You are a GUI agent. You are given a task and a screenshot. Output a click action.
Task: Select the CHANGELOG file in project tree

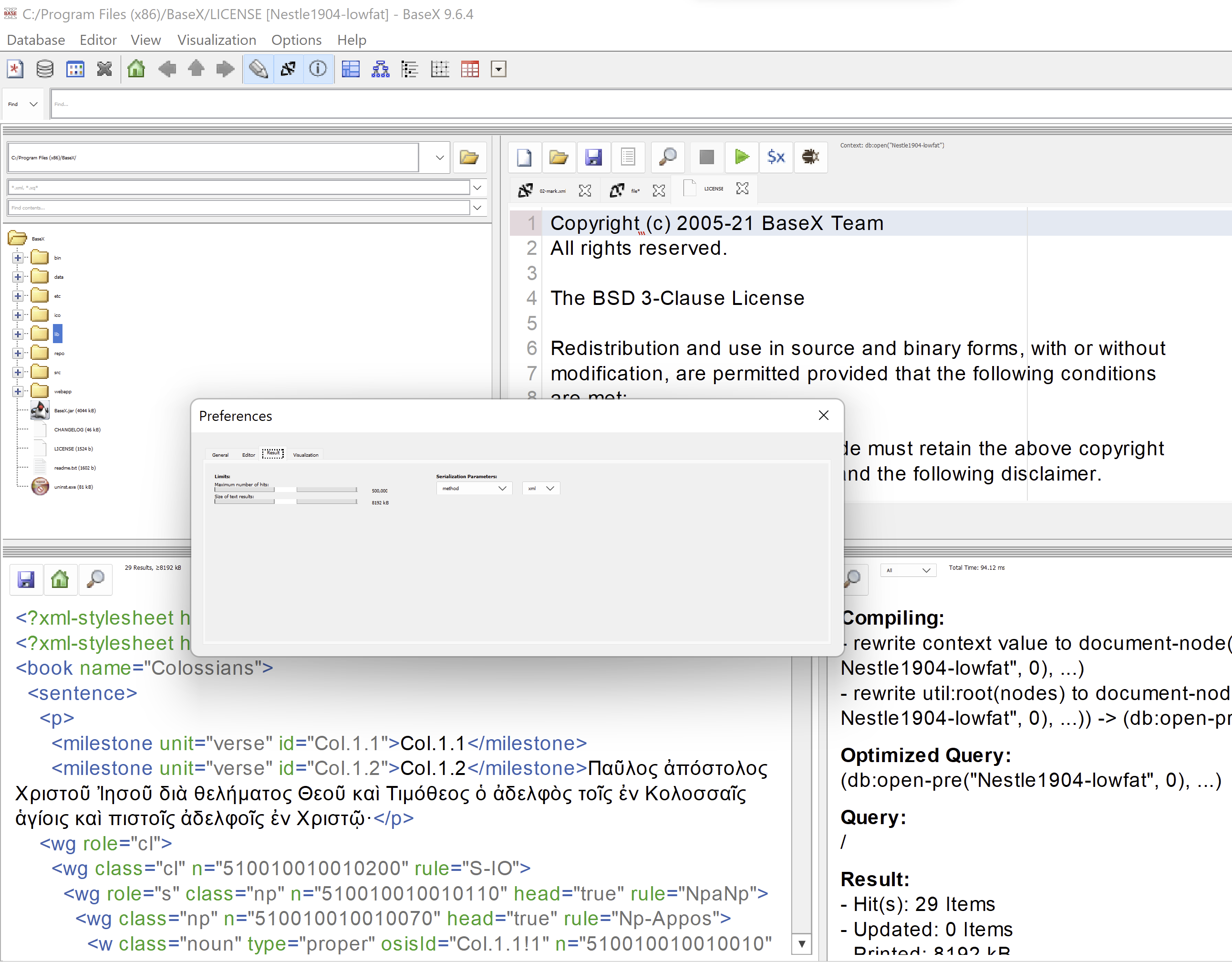point(77,430)
